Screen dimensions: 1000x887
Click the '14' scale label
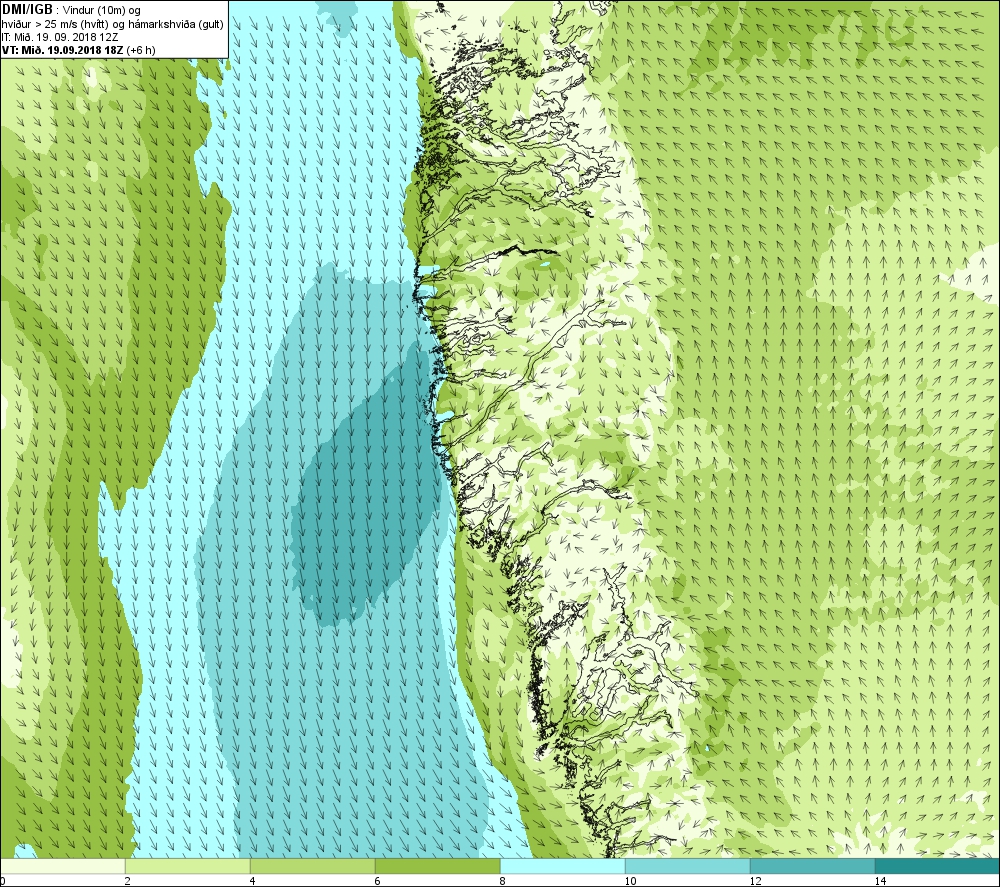tap(880, 881)
